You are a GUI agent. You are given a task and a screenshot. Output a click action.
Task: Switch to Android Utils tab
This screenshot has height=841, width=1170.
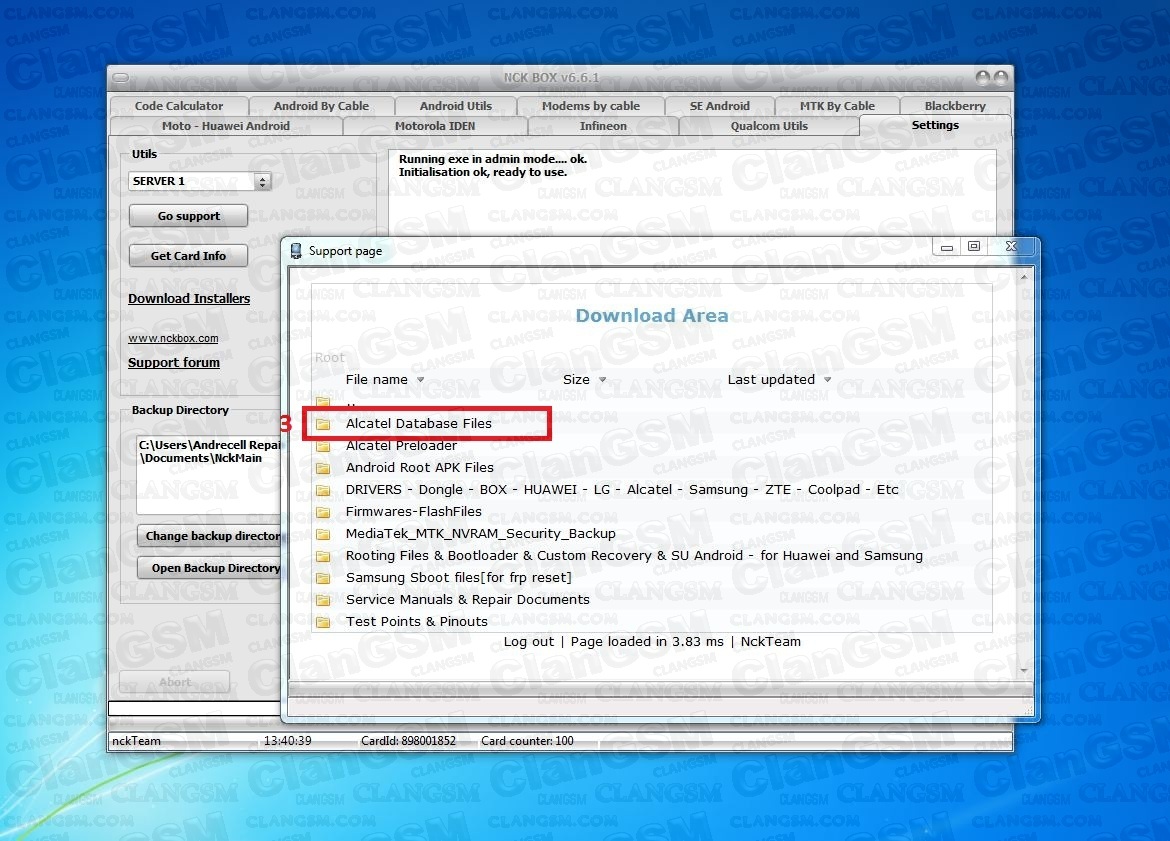pyautogui.click(x=455, y=106)
